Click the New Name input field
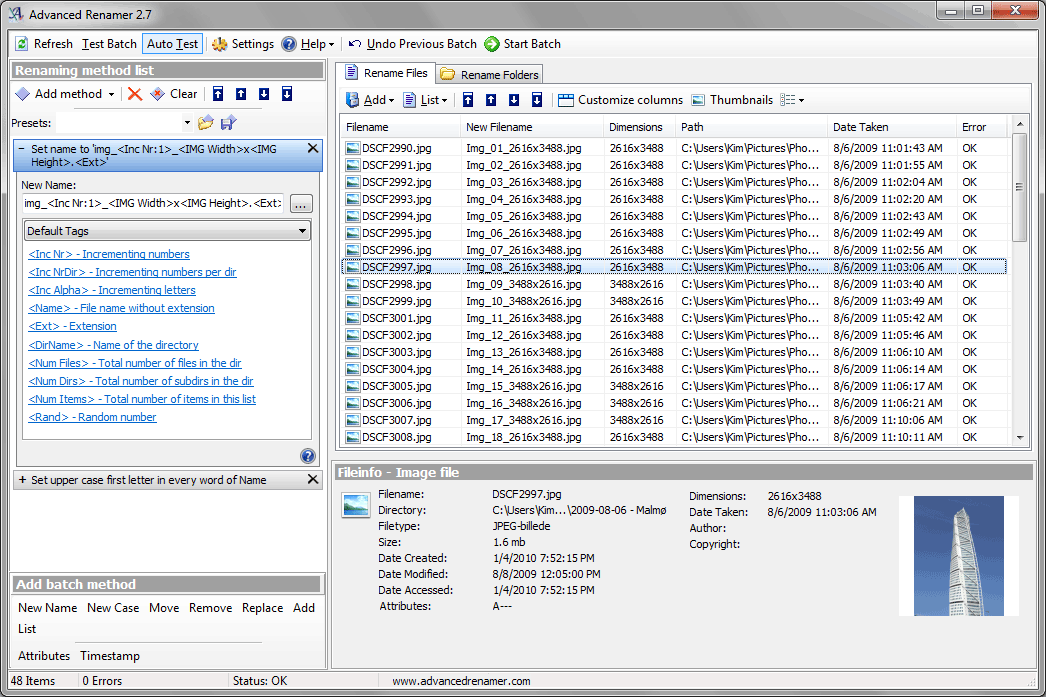 click(x=153, y=203)
